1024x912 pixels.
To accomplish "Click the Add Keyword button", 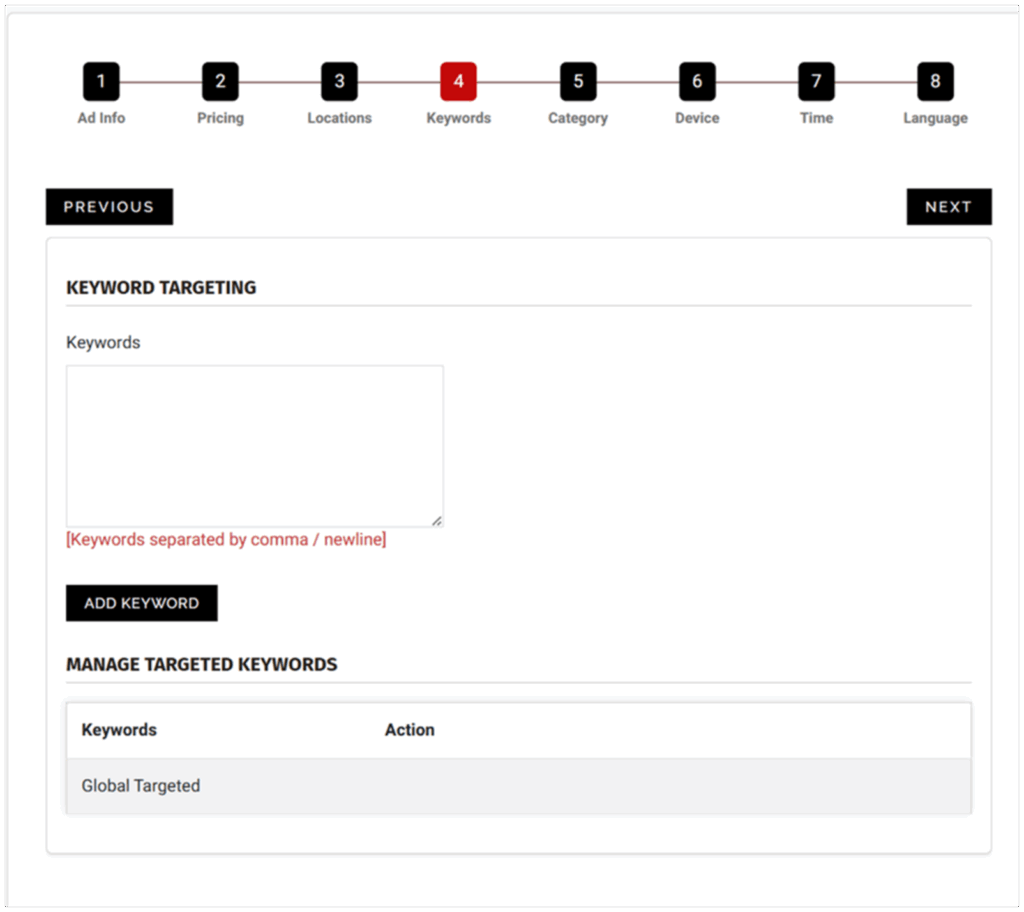I will pos(141,603).
